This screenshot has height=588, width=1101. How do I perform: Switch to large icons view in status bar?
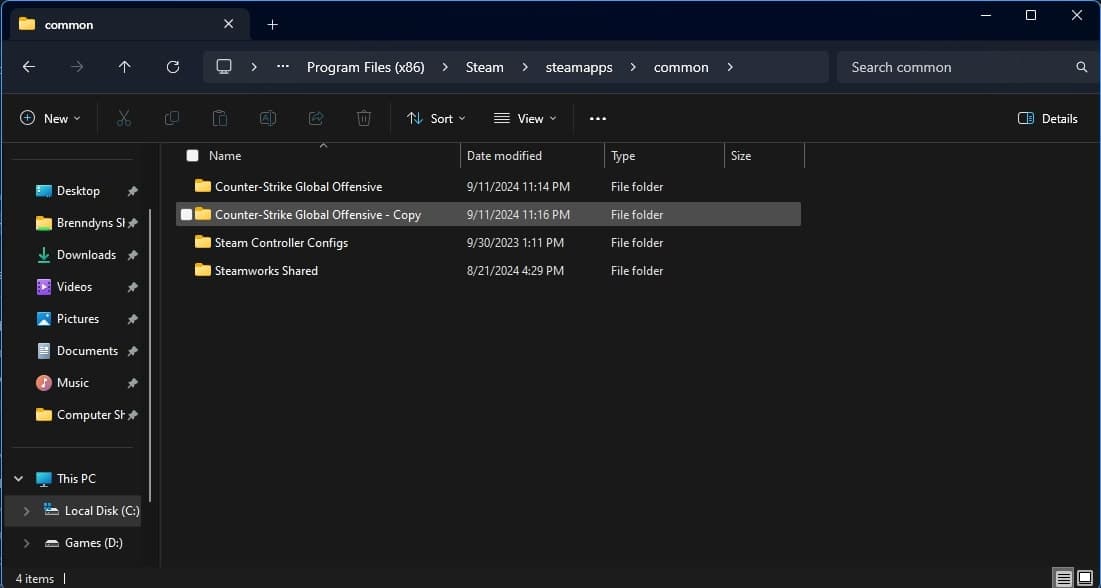tap(1085, 578)
